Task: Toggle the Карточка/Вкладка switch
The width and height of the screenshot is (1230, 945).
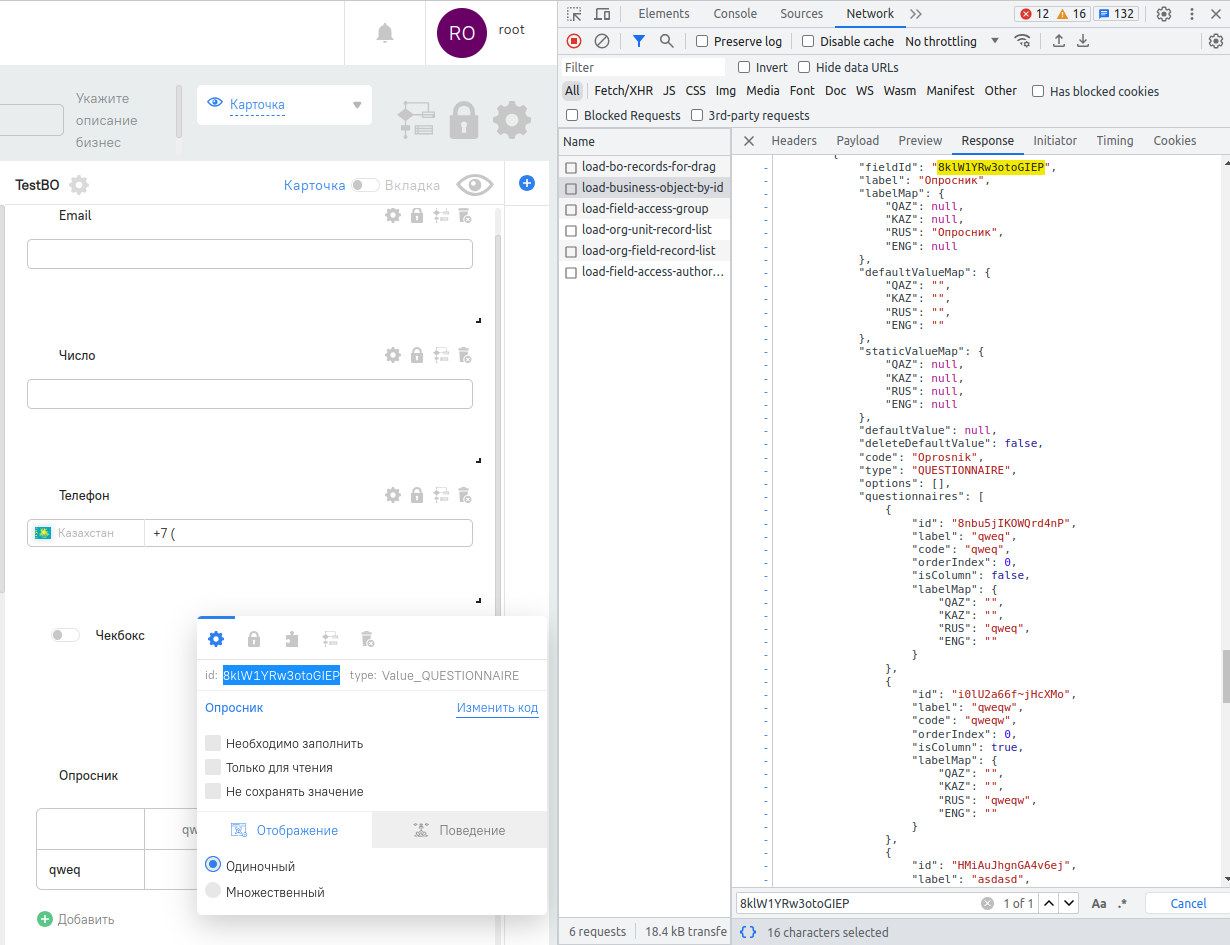Action: (365, 185)
